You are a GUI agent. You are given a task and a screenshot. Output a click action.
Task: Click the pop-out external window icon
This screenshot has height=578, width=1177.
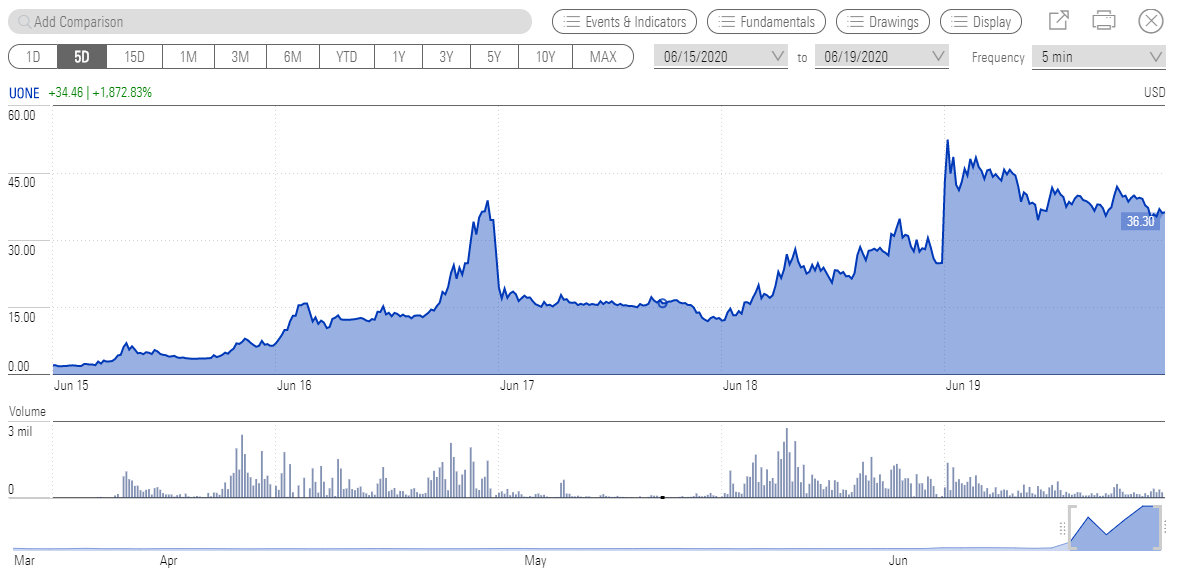1058,21
